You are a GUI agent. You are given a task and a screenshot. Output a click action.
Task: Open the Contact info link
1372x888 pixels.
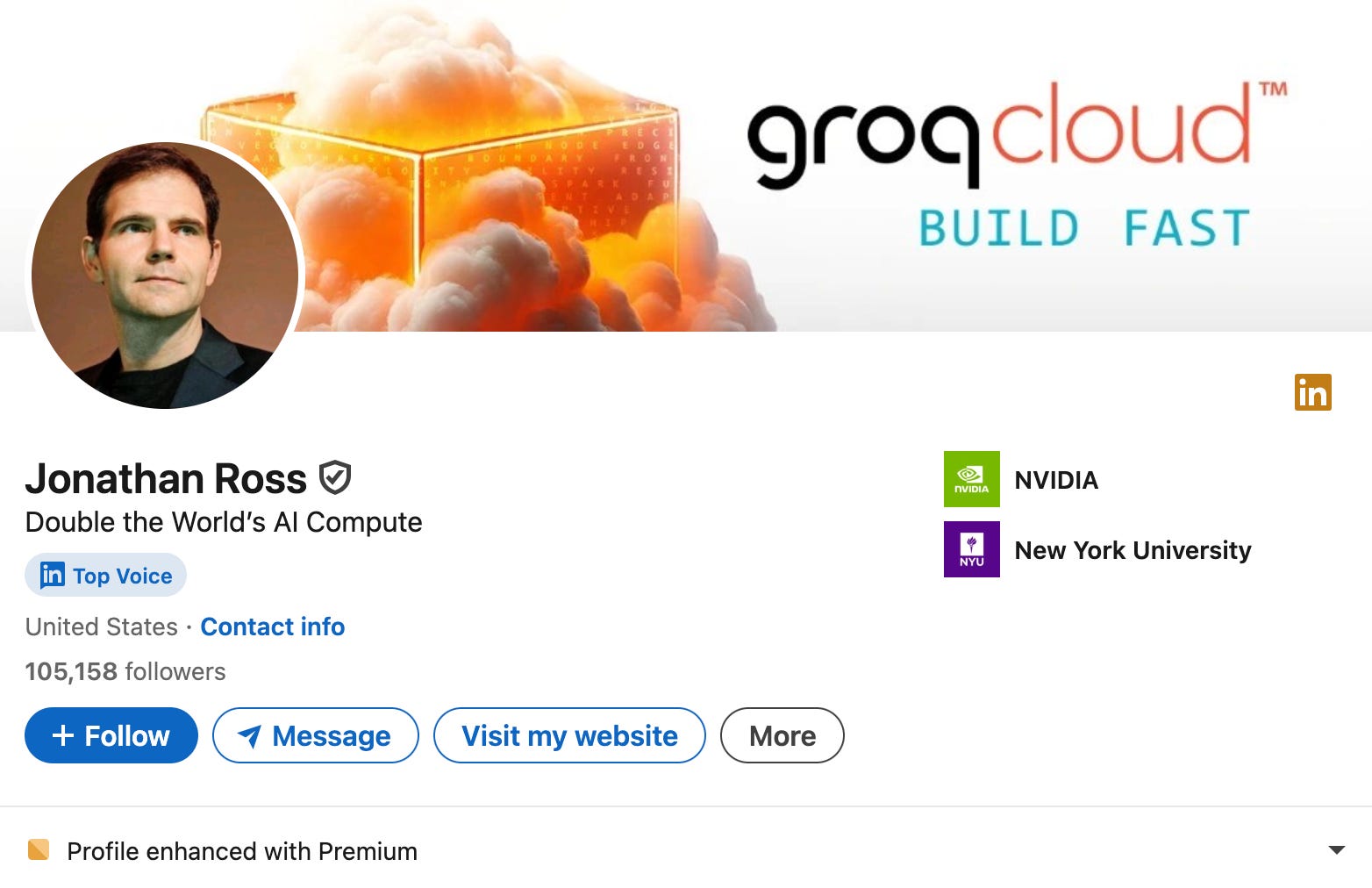click(x=273, y=627)
